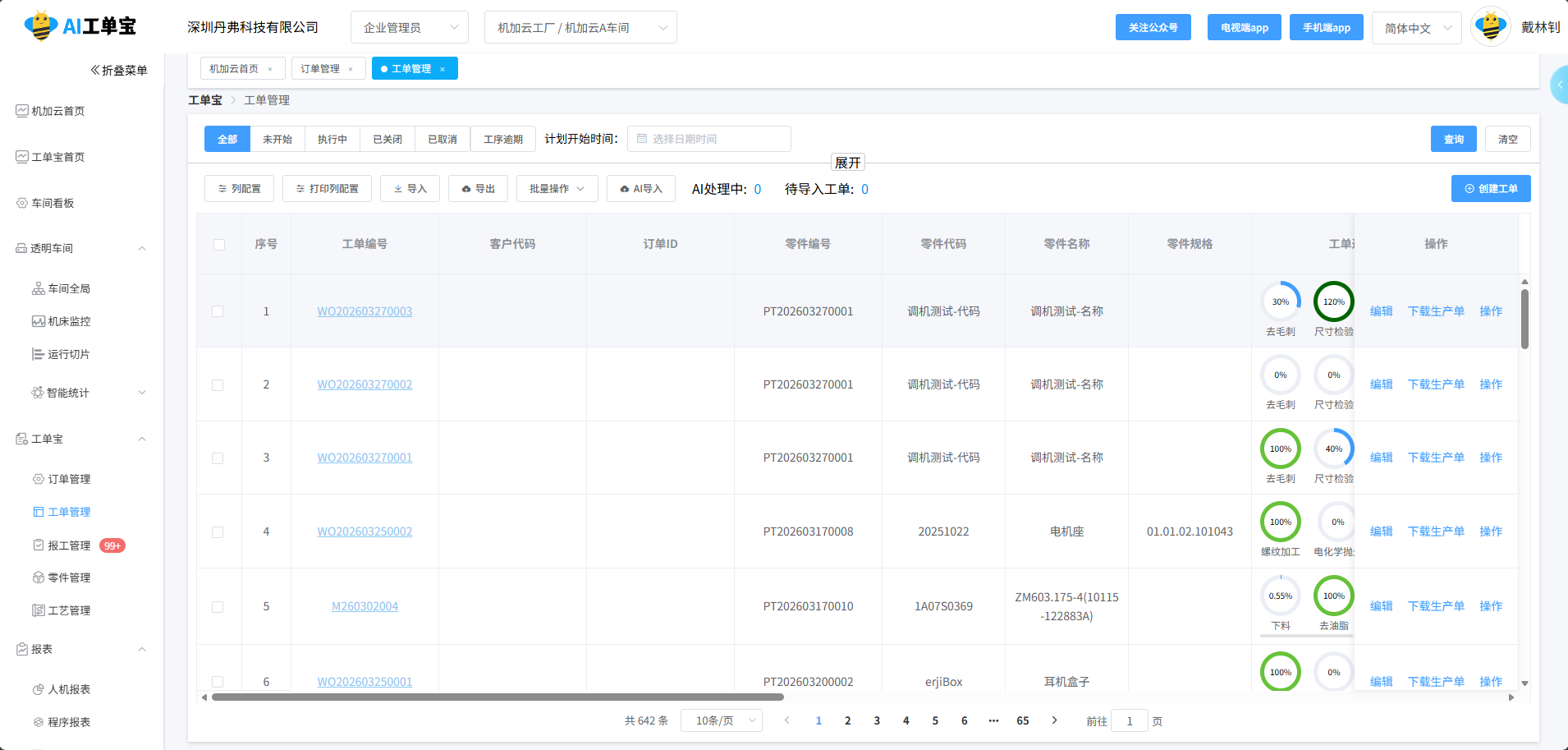The image size is (1568, 750).
Task: Click the AI工单宝 bee logo
Action: [41, 26]
